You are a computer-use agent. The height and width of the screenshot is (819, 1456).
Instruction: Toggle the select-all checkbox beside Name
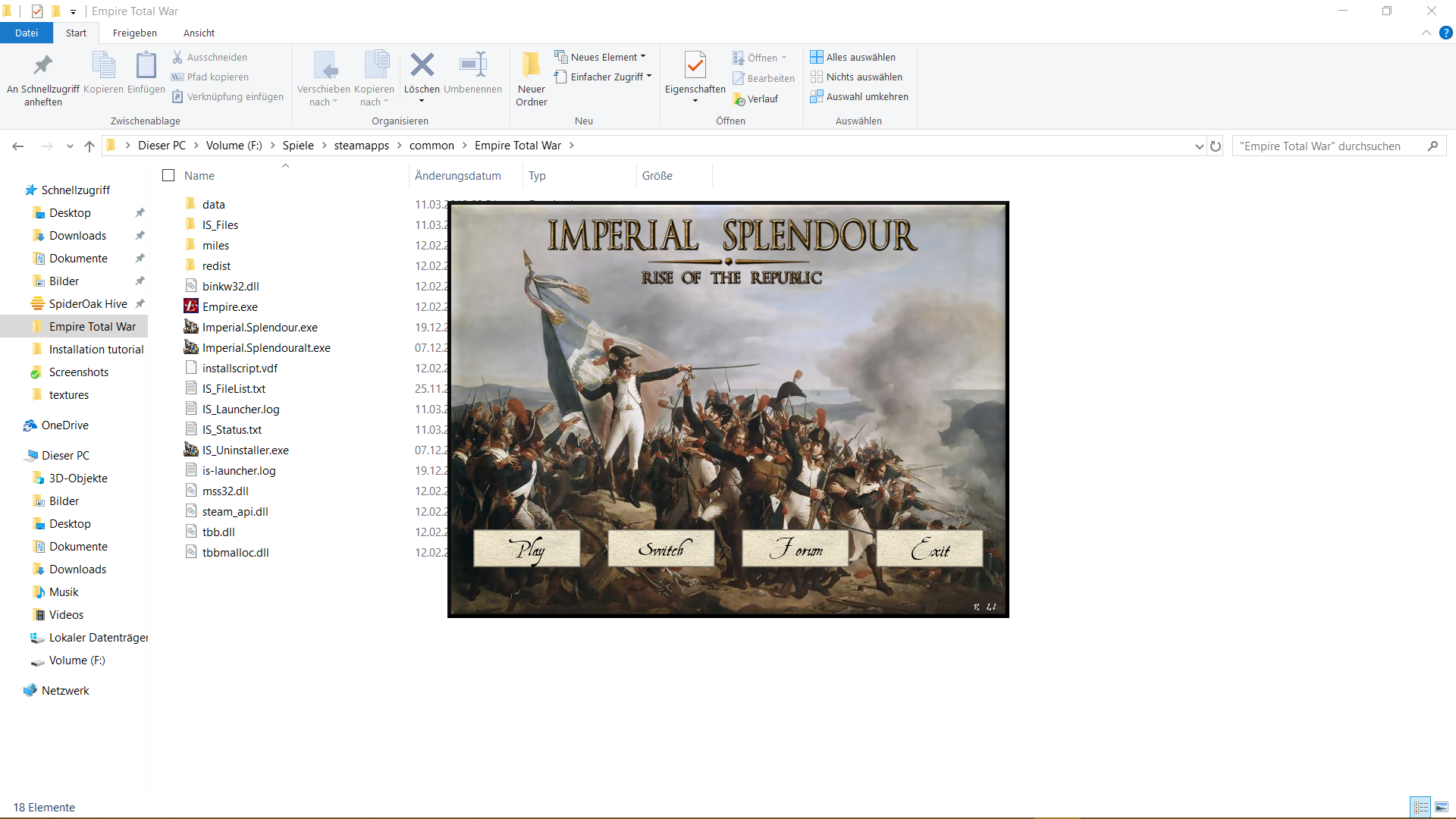[168, 175]
